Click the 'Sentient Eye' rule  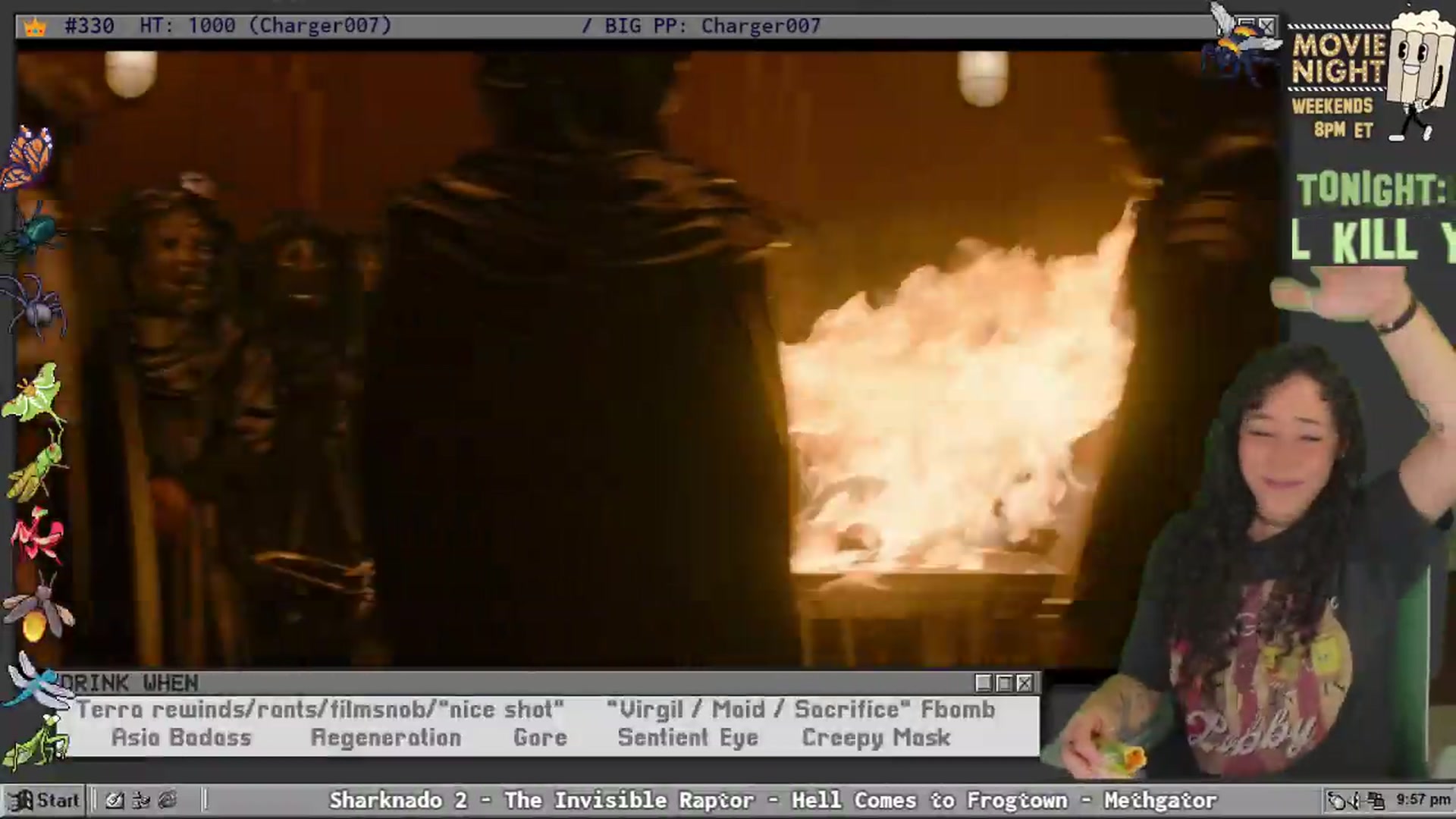[688, 738]
